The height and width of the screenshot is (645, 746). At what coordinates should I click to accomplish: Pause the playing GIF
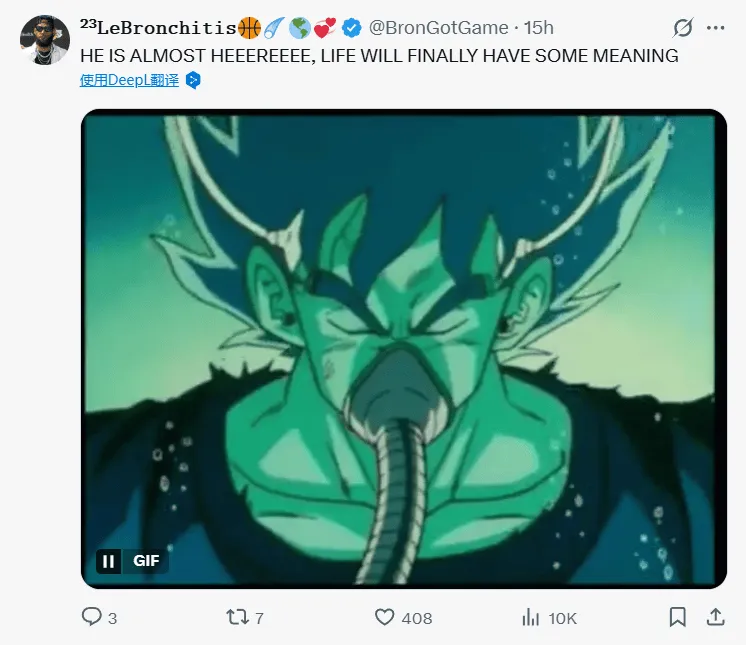(109, 561)
